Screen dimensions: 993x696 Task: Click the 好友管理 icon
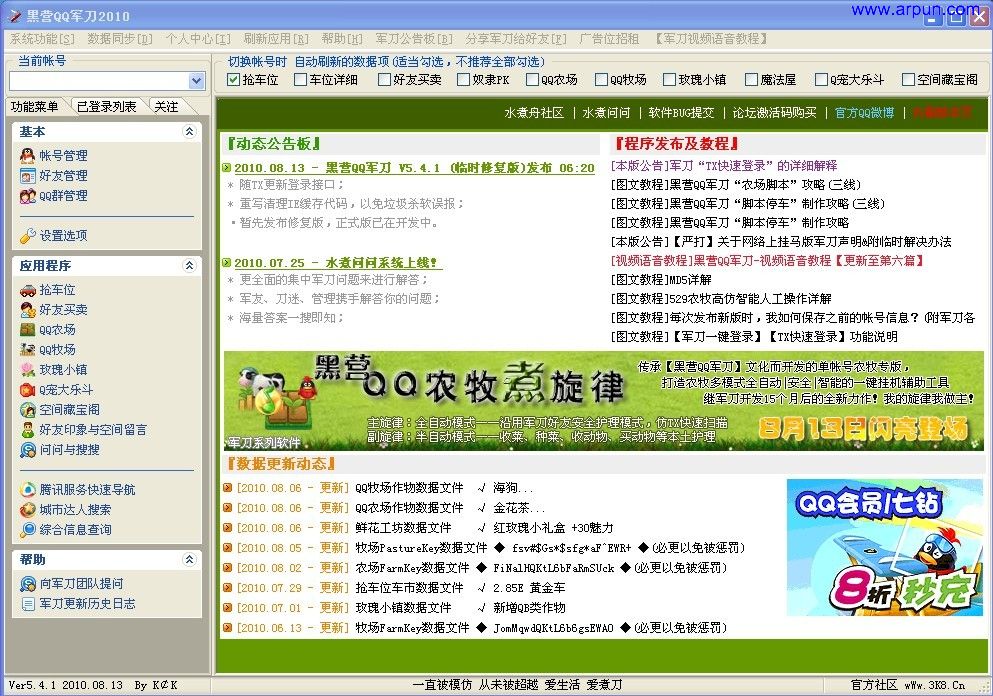tap(28, 175)
